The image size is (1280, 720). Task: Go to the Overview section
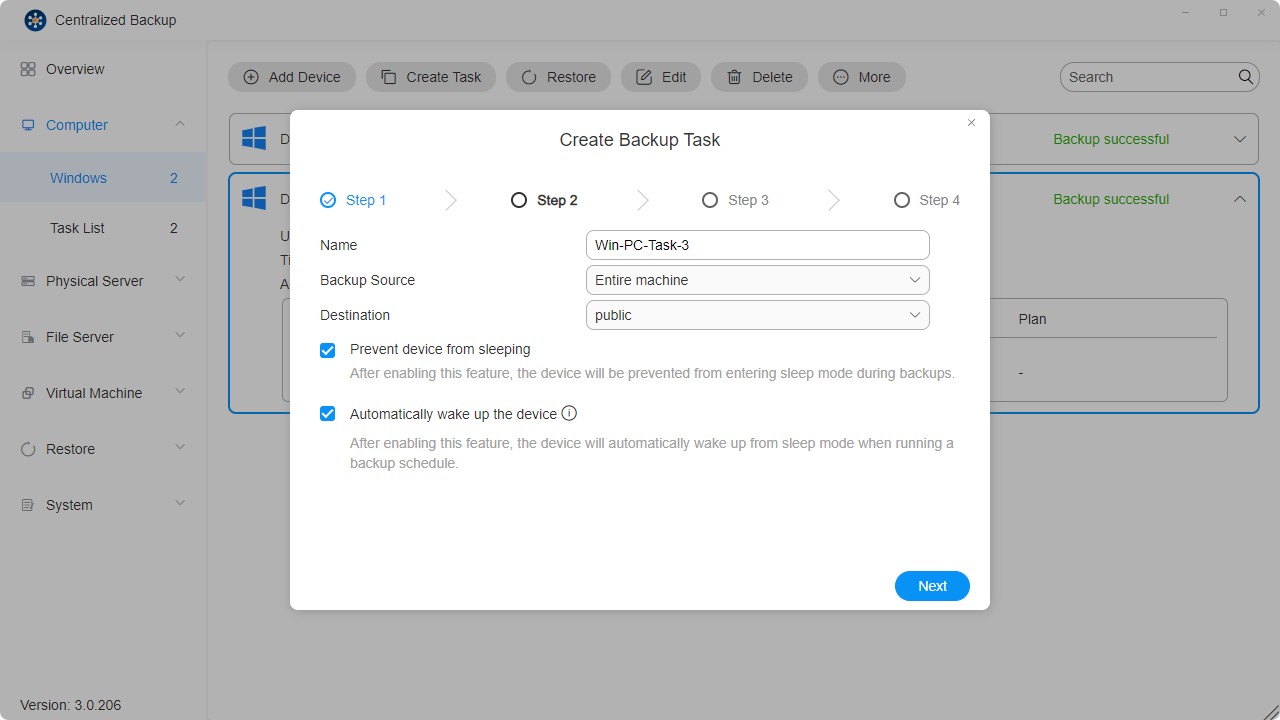(75, 69)
